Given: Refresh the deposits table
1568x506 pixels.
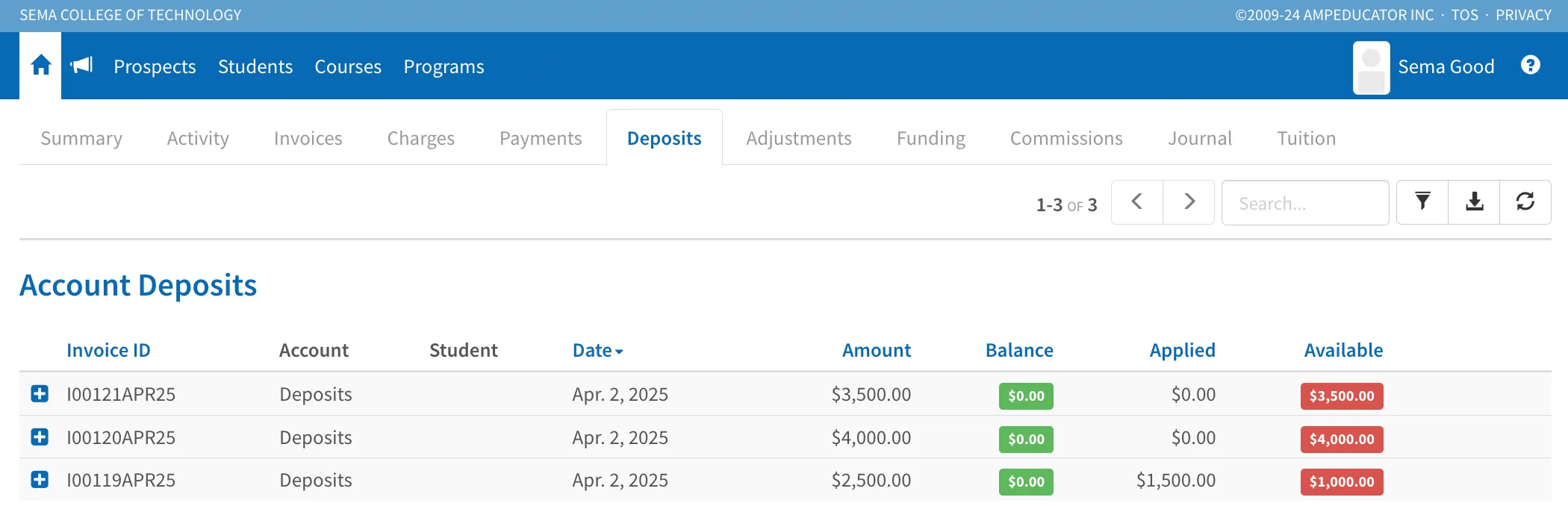Looking at the screenshot, I should [1525, 202].
